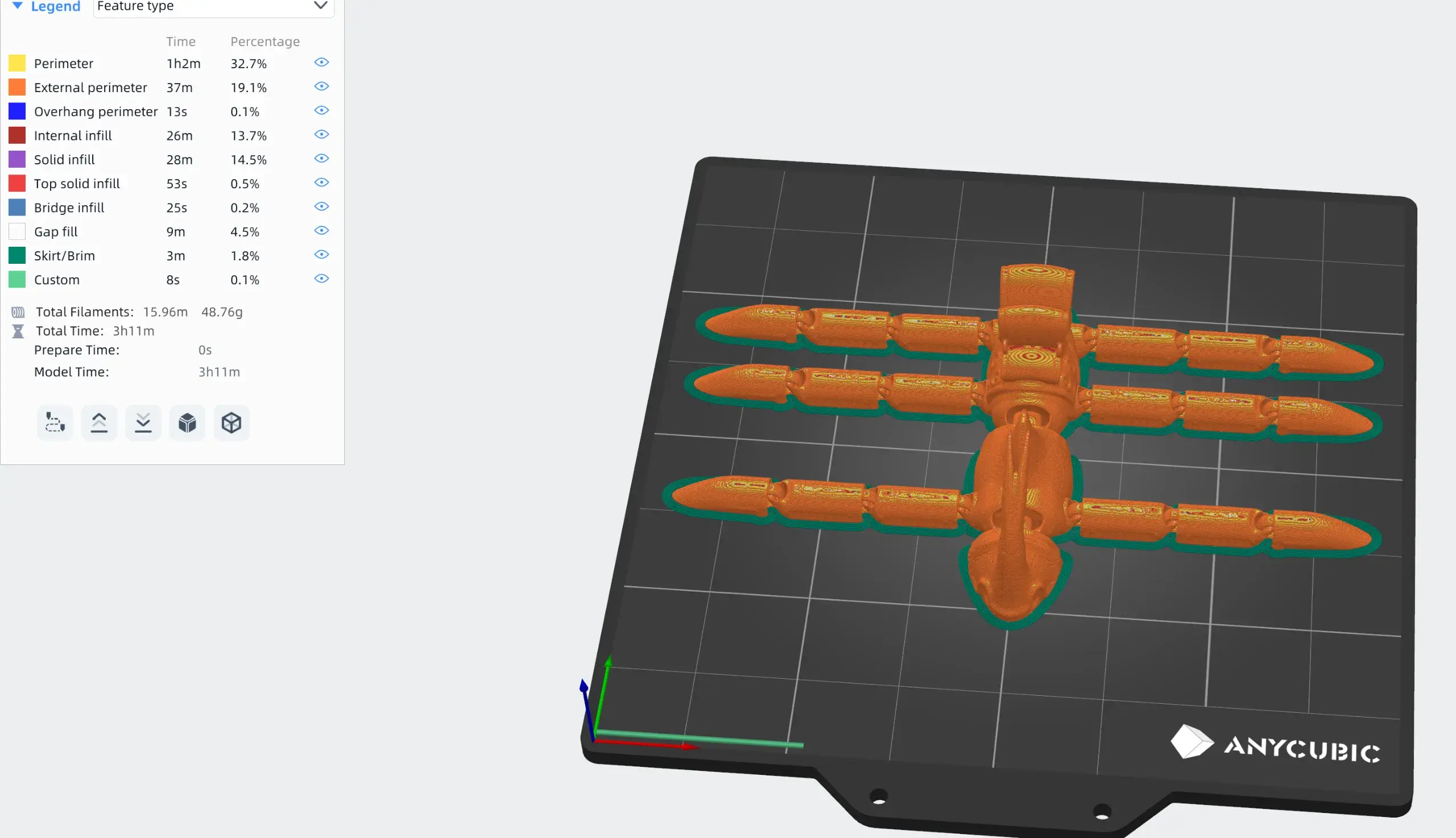1456x838 pixels.
Task: Hide the Perimeter feature visibility
Action: click(321, 62)
